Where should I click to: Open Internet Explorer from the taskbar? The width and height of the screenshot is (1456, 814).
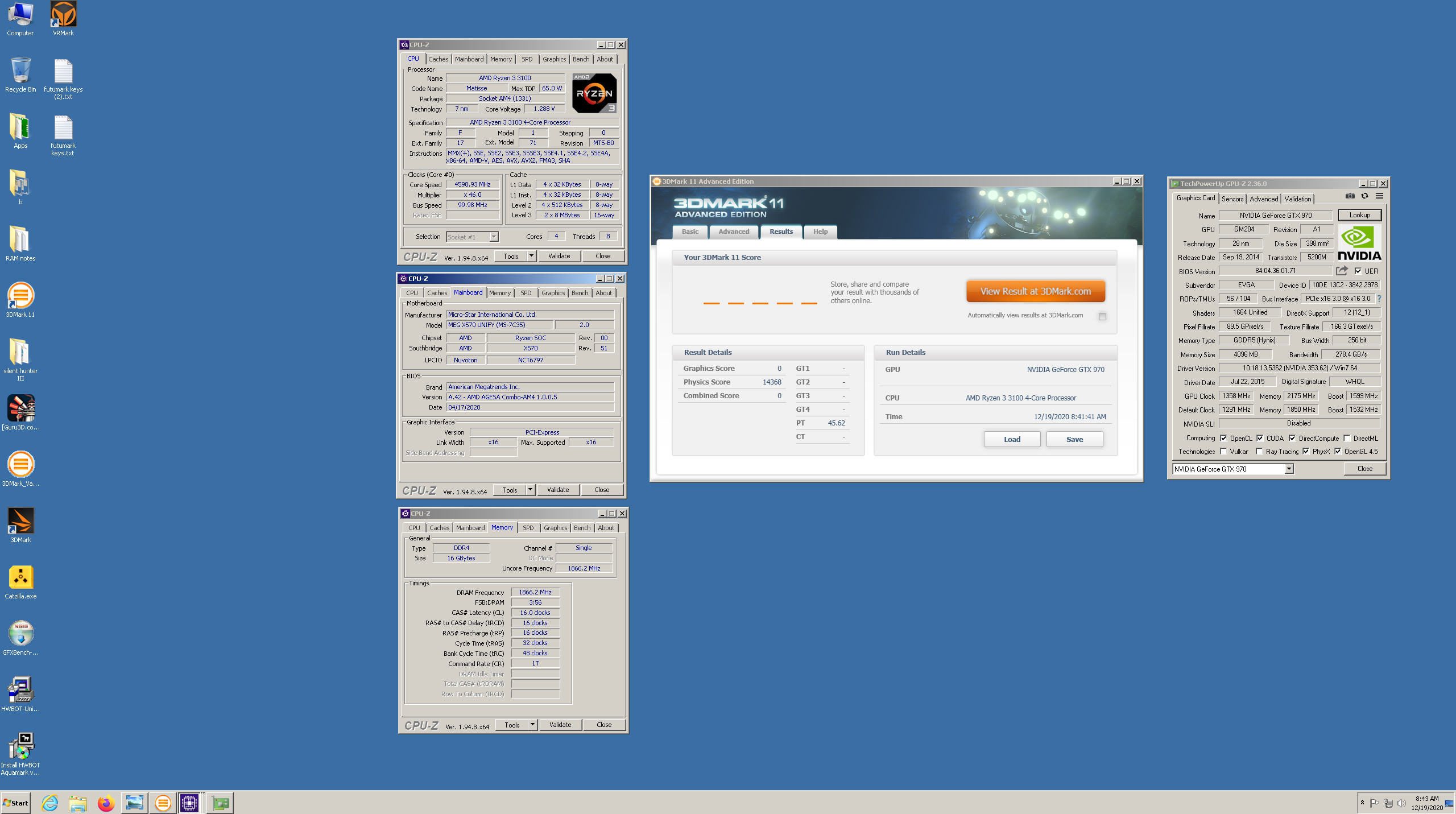point(50,803)
